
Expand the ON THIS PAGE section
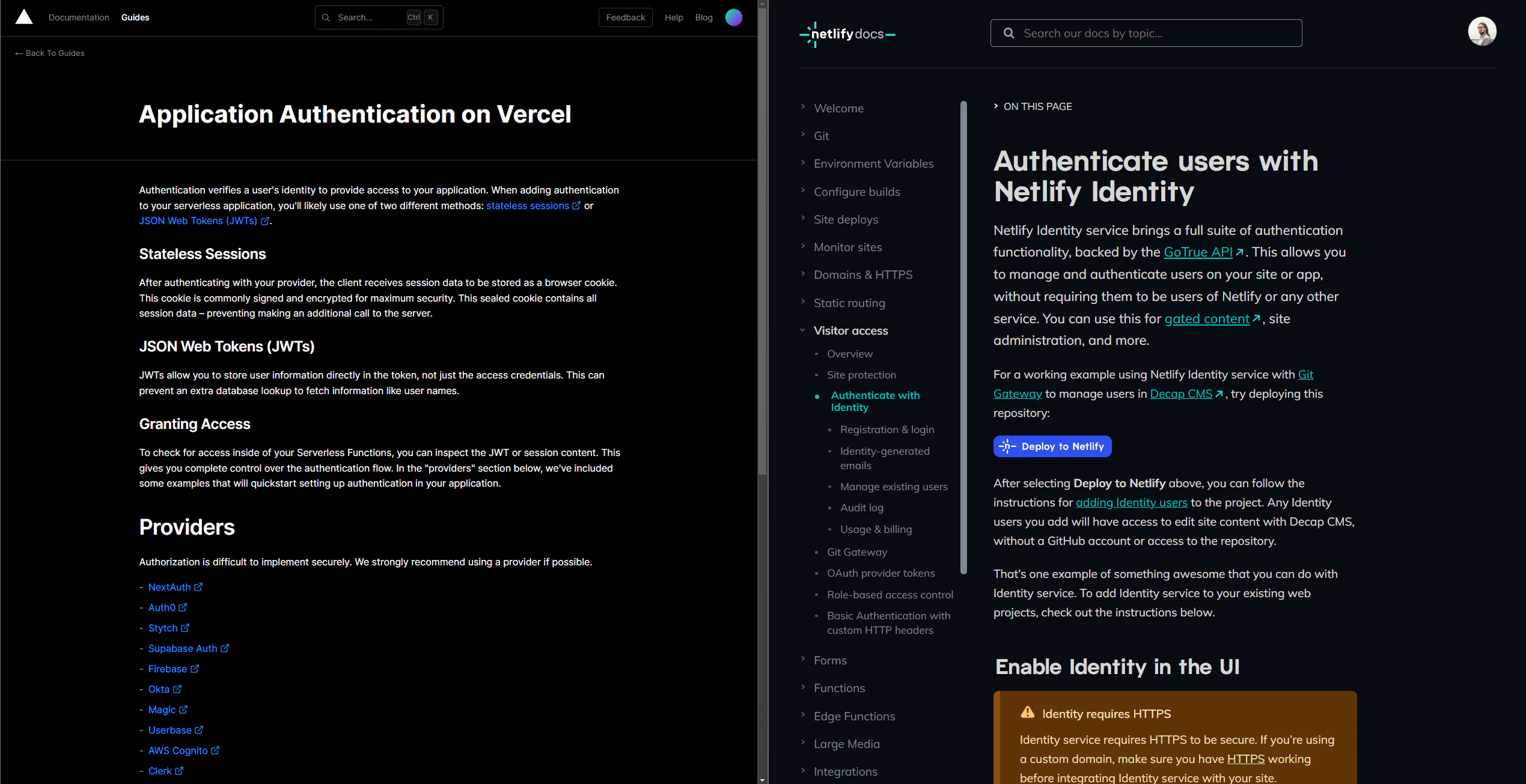1033,106
